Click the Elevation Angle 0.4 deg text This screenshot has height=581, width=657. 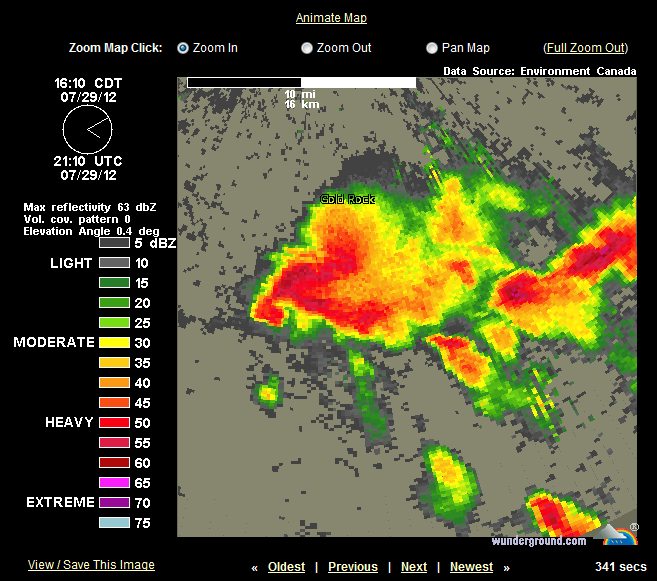coord(91,231)
